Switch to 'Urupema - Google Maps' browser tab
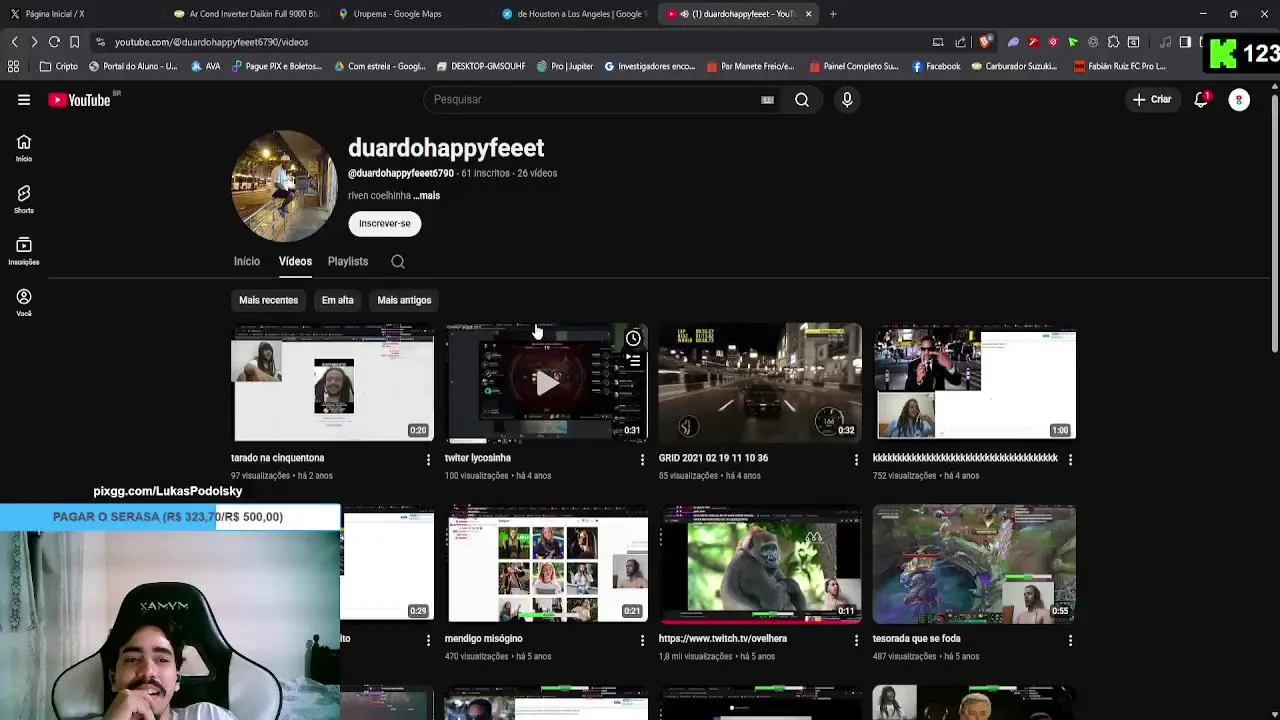Screen dimensions: 1280x720 click(410, 14)
